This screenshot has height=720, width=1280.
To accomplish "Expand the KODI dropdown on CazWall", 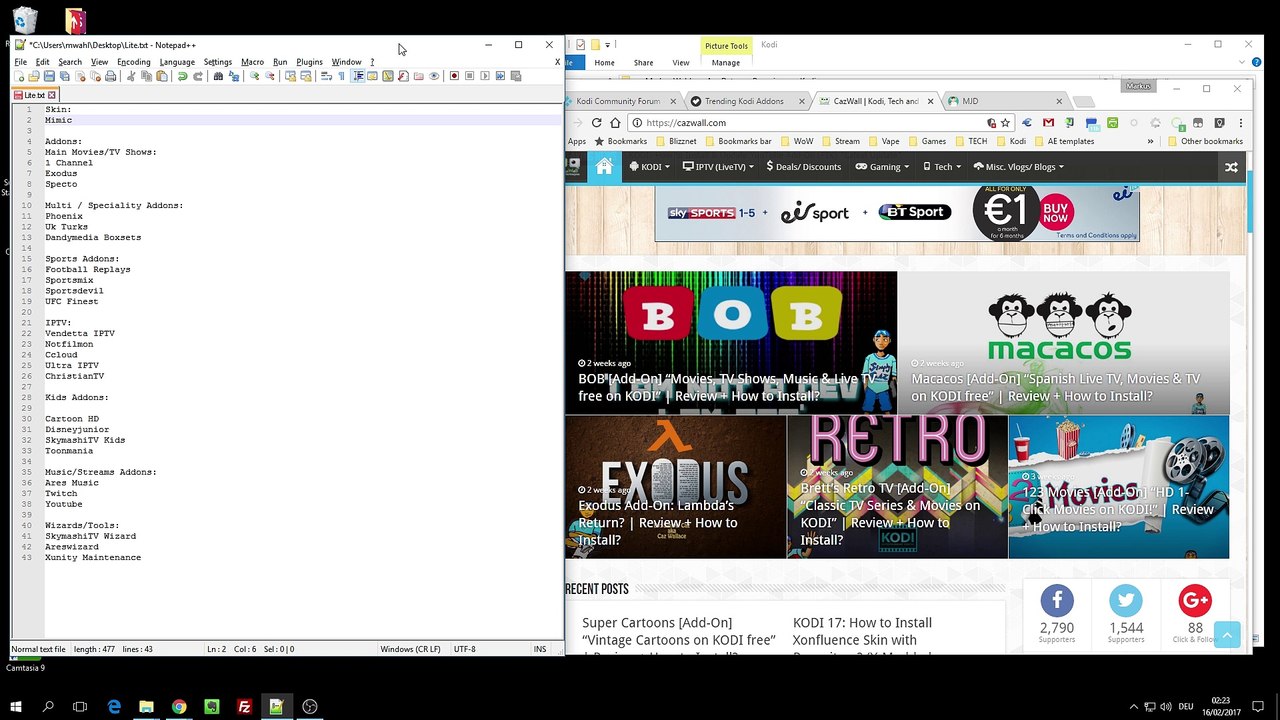I will pos(649,167).
